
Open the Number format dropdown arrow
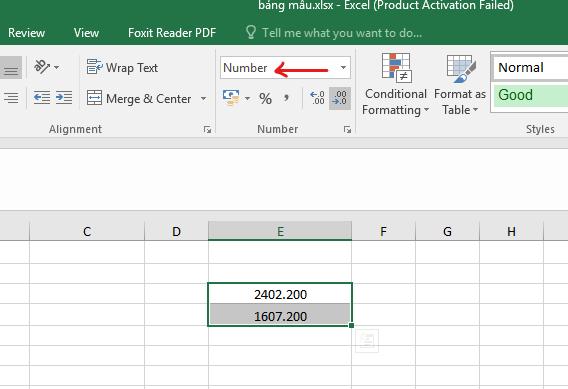point(343,68)
